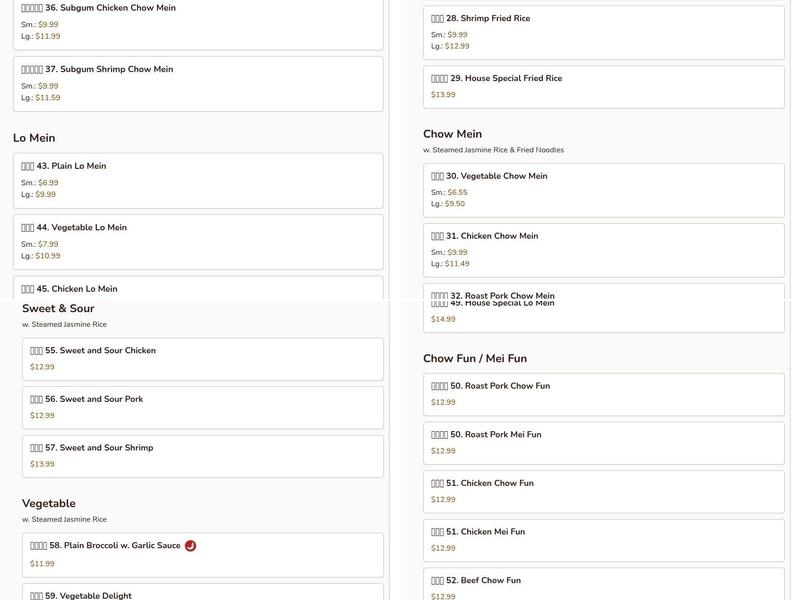Choose 28. Shrimp Fried Rice
This screenshot has width=800, height=600.
point(604,32)
